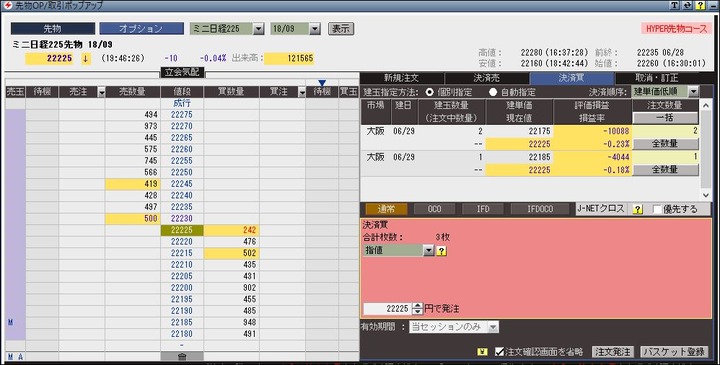The width and height of the screenshot is (720, 365).
Task: Open the 取消・訂正 tab
Action: (x=657, y=78)
